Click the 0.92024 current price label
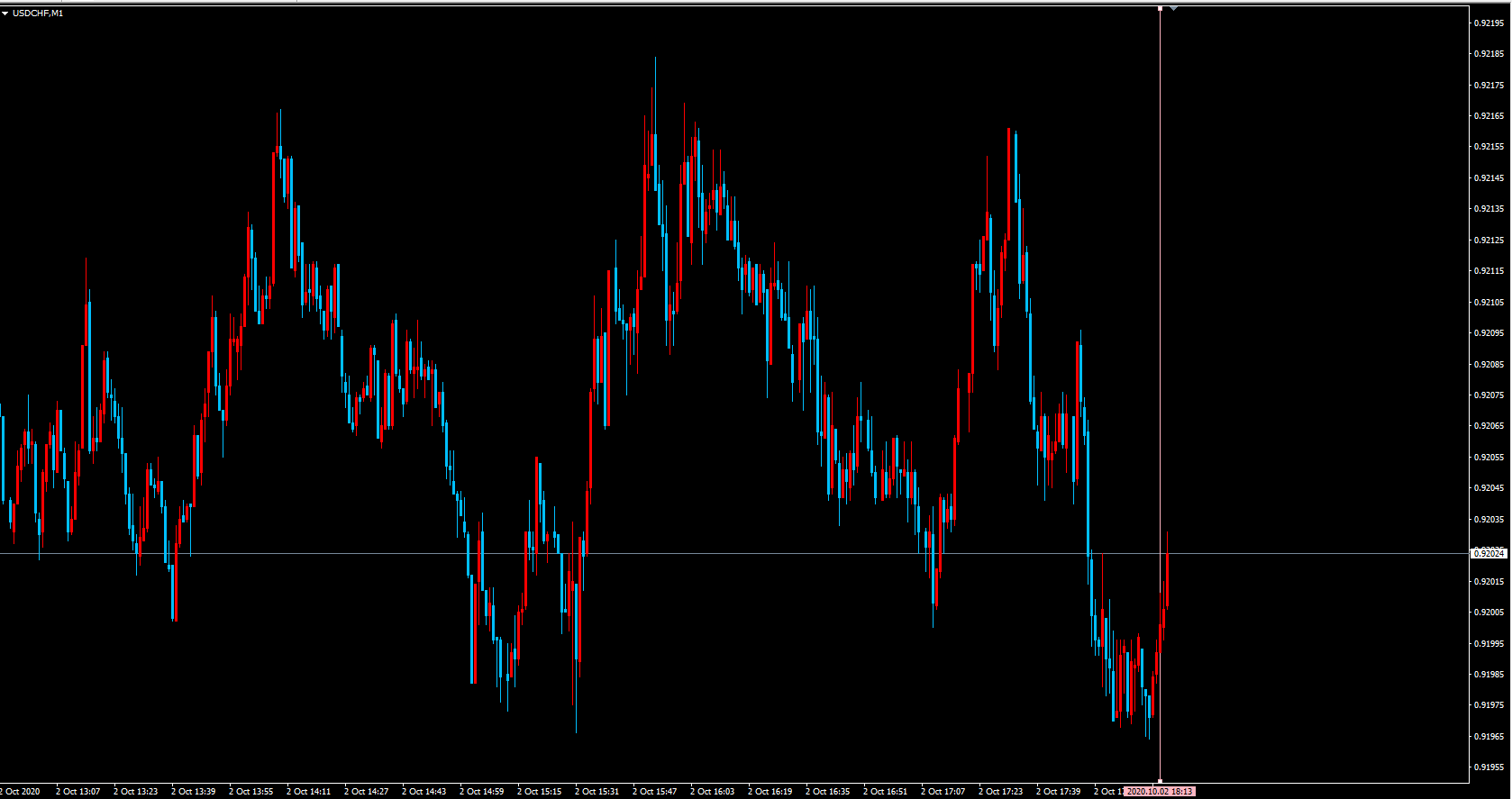Viewport: 1512px width, 799px height. (1489, 553)
